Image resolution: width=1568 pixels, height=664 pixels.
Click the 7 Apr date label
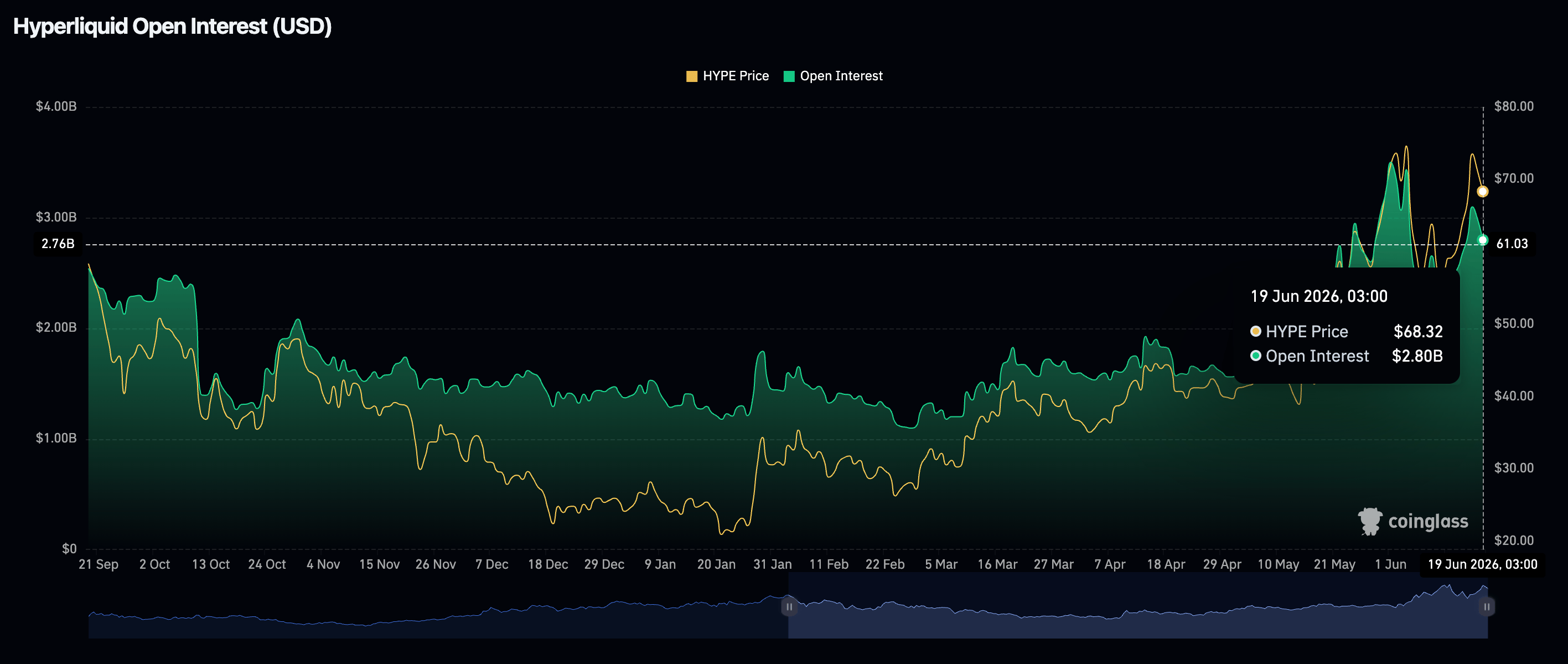[x=1110, y=565]
